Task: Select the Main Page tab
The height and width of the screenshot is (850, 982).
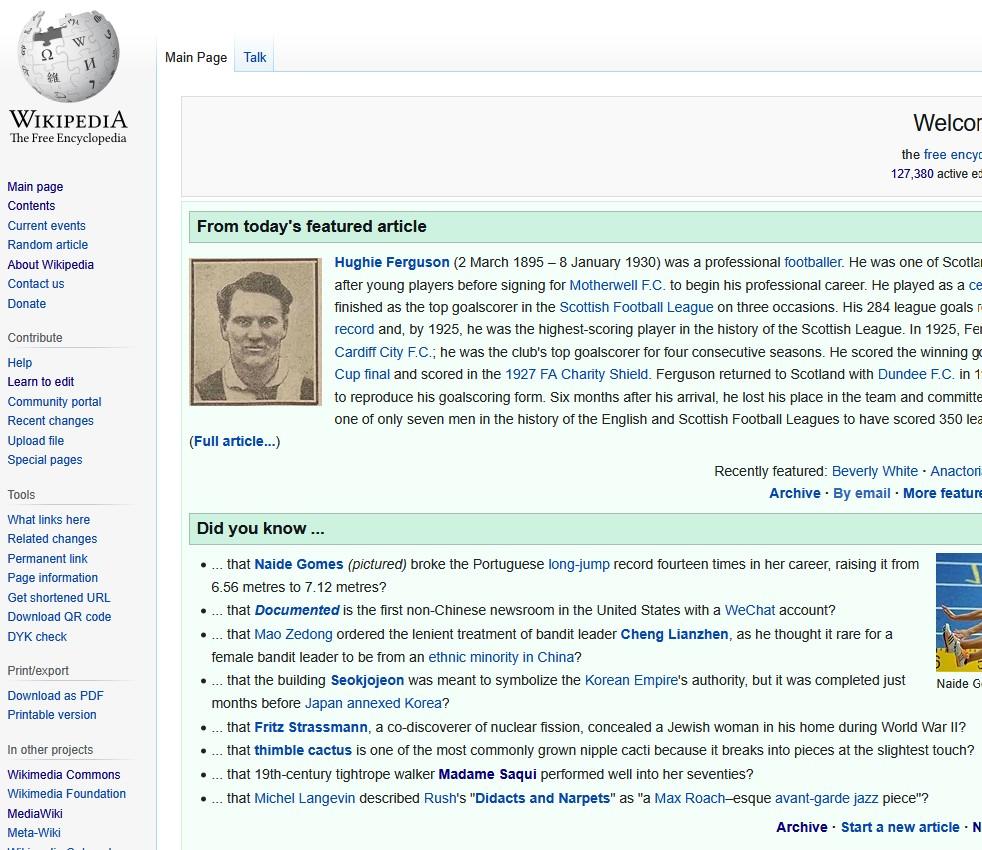Action: click(x=196, y=57)
